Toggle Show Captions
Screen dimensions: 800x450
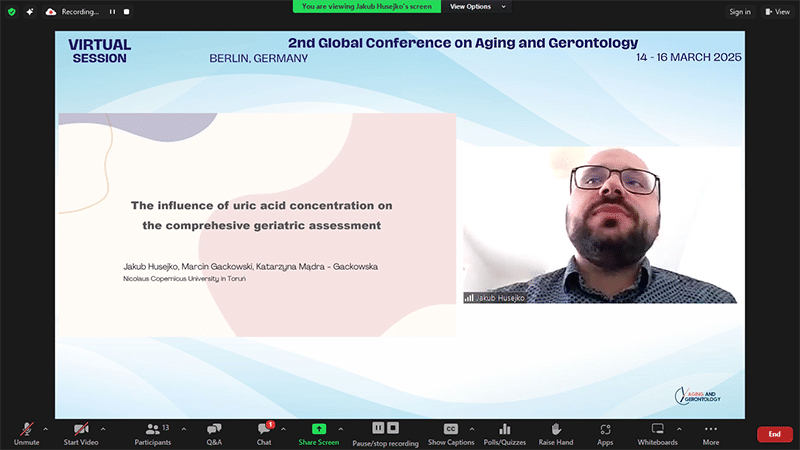(x=451, y=429)
